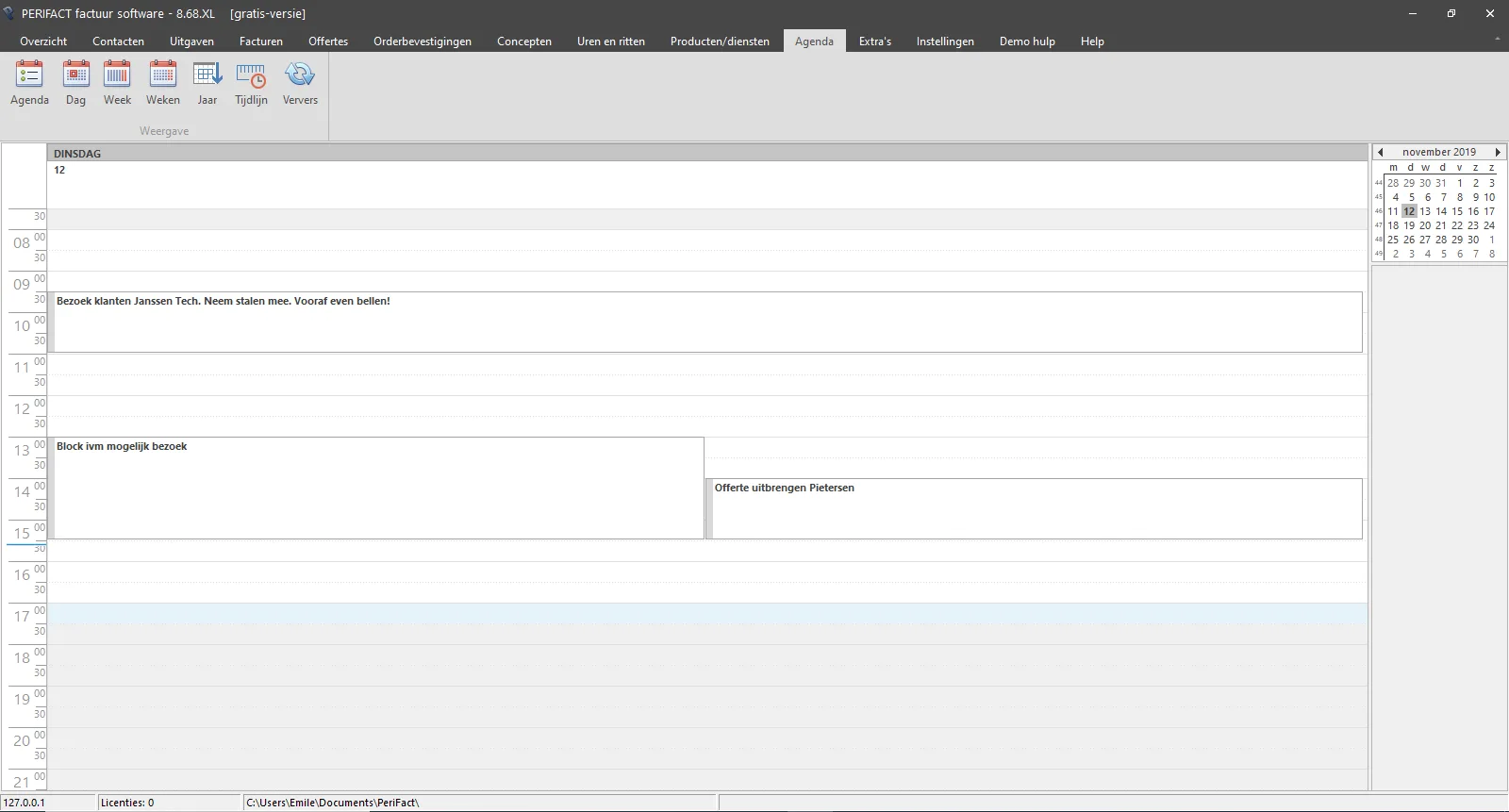Switch to Weken view
This screenshot has width=1509, height=812.
click(162, 83)
